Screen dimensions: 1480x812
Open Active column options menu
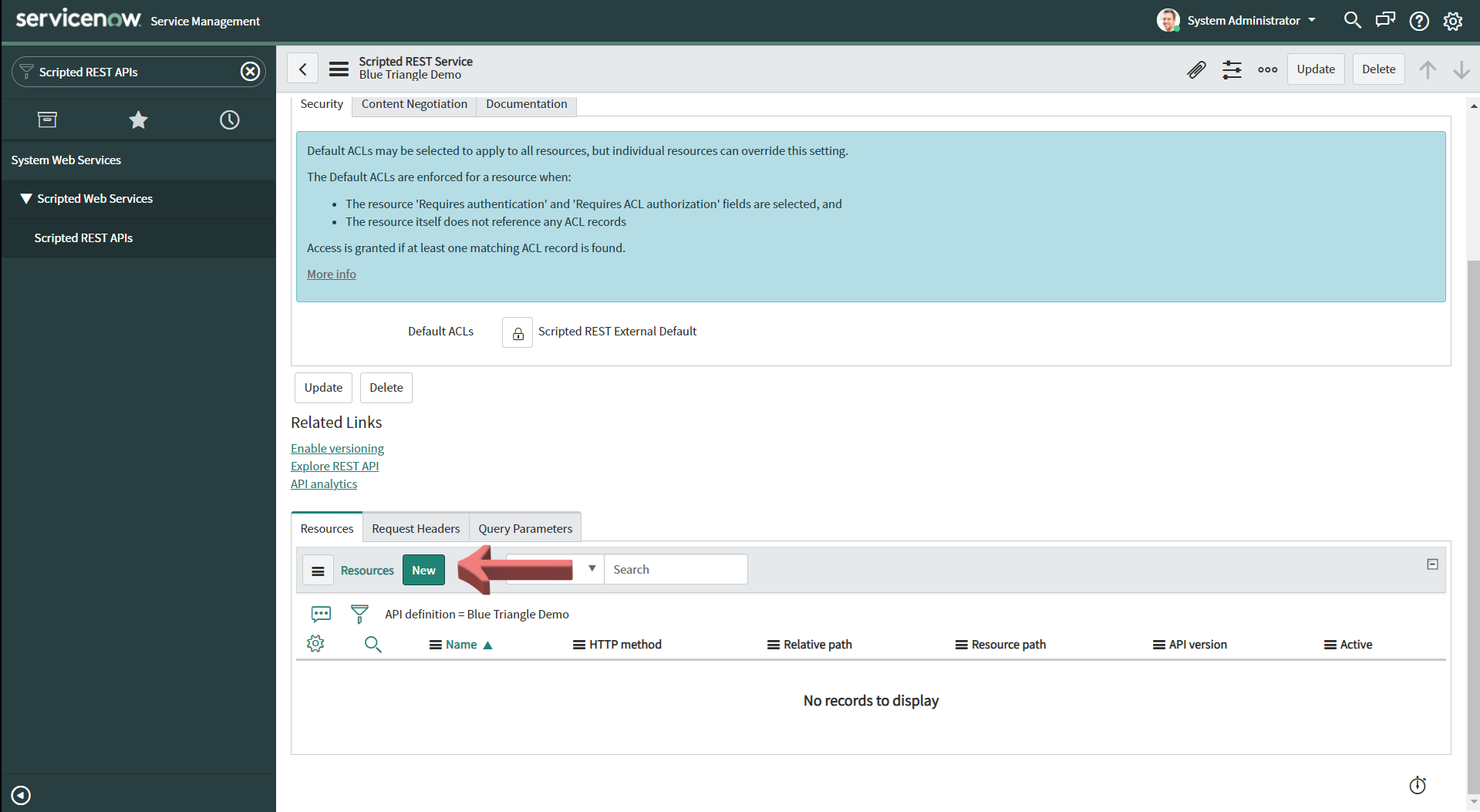click(1330, 645)
